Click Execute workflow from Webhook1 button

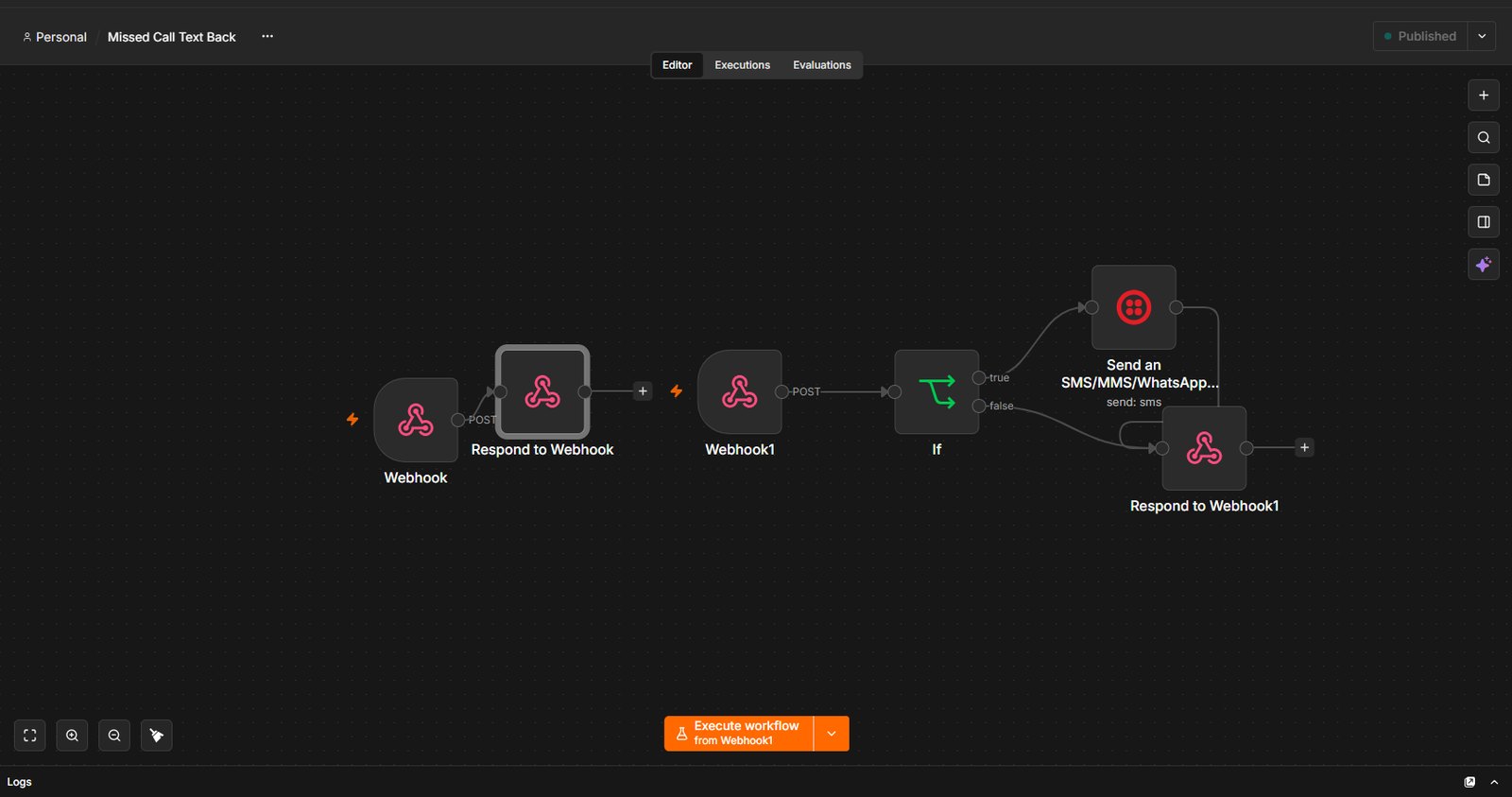[x=739, y=734]
